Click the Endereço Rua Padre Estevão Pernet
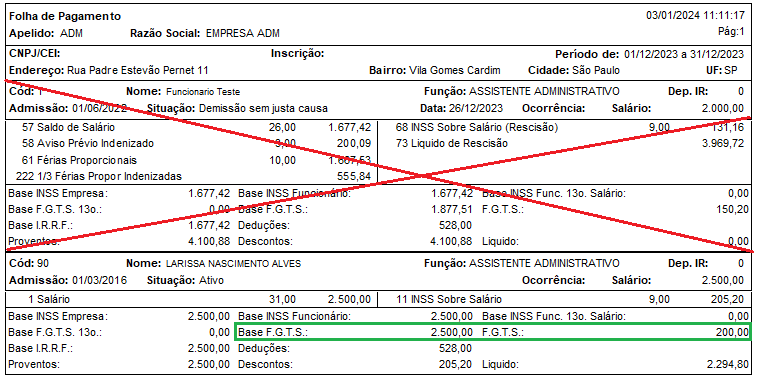Screen dimensions: 757x379 pyautogui.click(x=109, y=70)
